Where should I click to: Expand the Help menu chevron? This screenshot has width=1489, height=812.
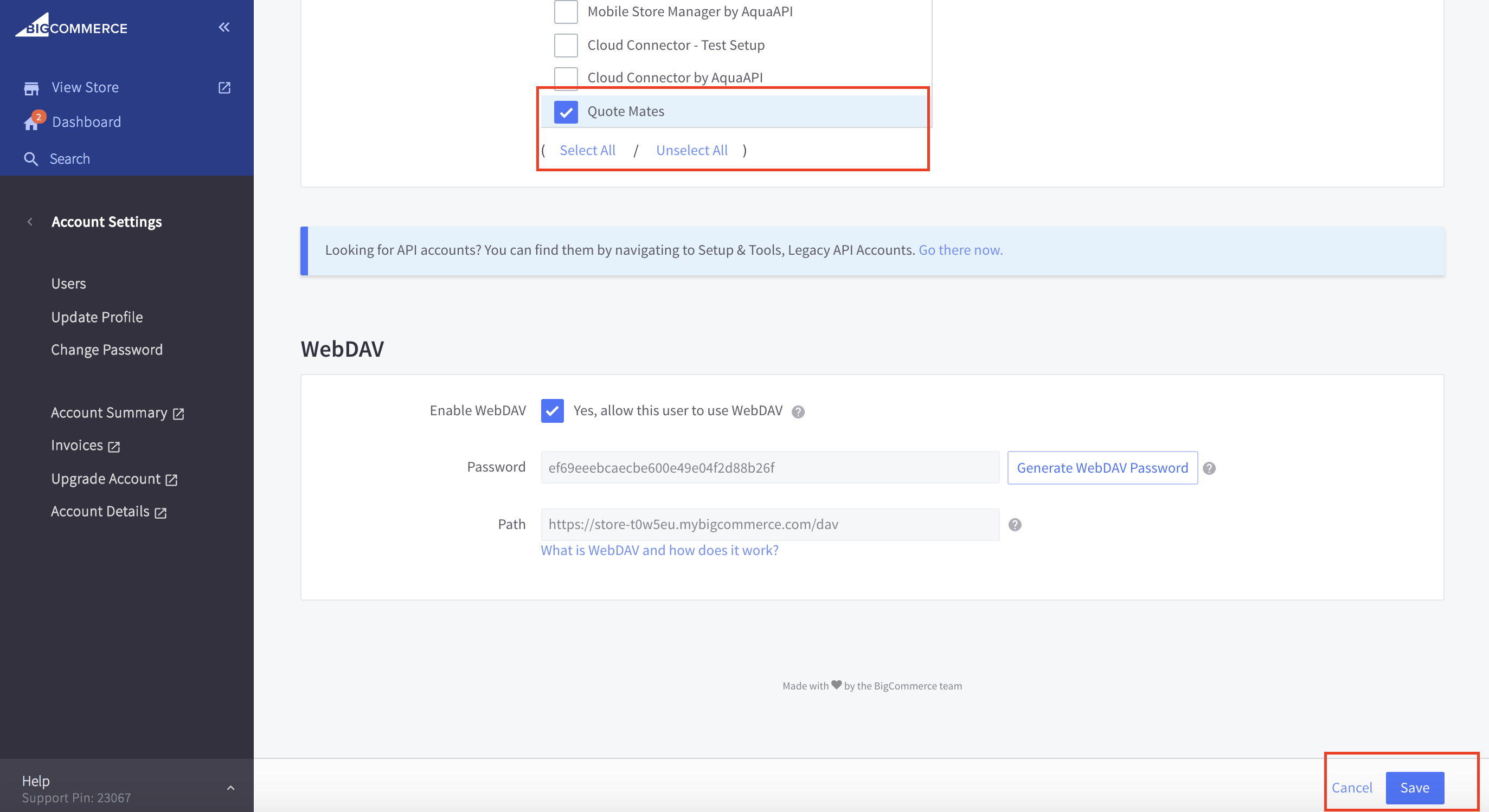coord(230,788)
